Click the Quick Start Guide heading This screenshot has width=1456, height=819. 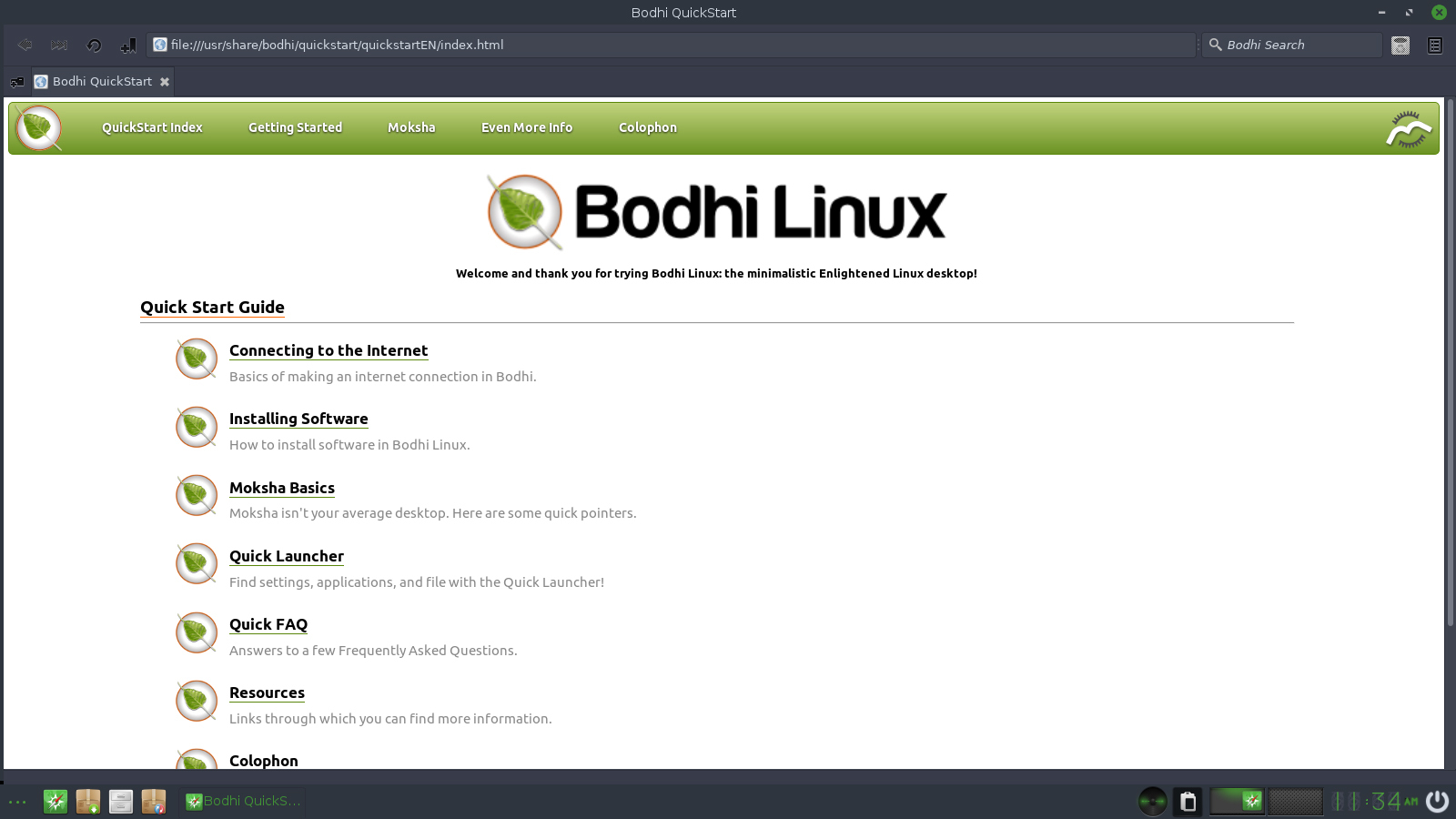(212, 308)
